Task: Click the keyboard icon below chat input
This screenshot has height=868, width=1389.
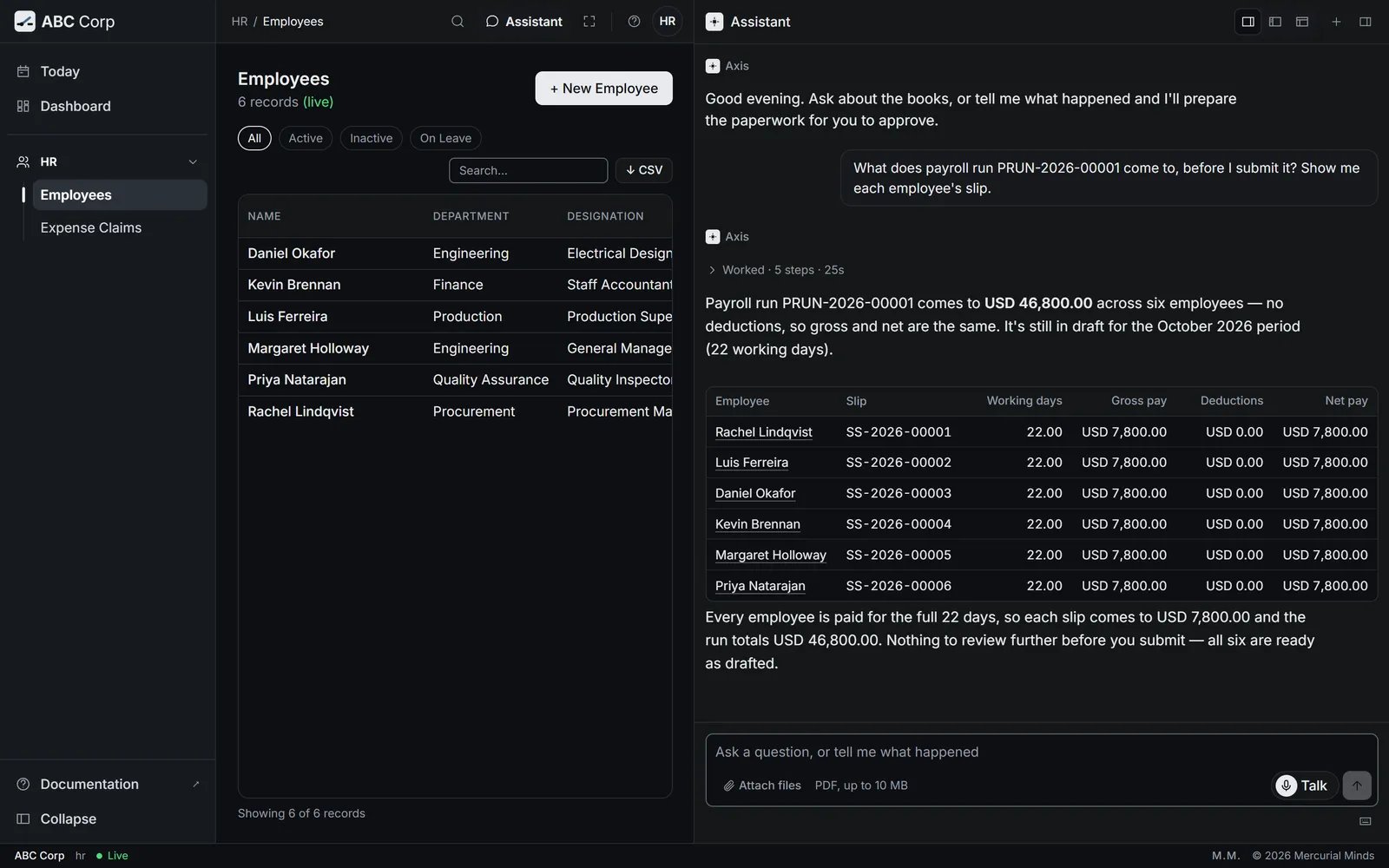Action: coord(1365,821)
